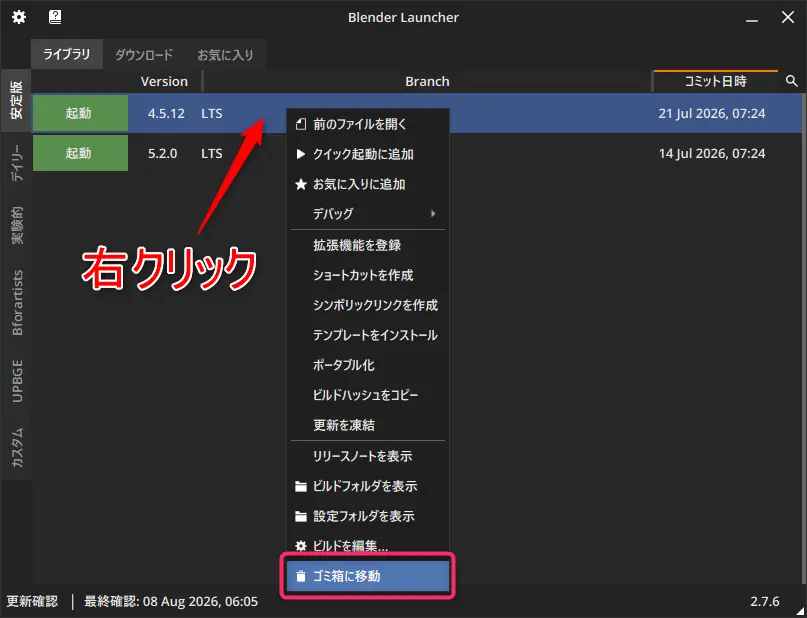
Task: Select the UPBGE side tab
Action: pyautogui.click(x=16, y=381)
